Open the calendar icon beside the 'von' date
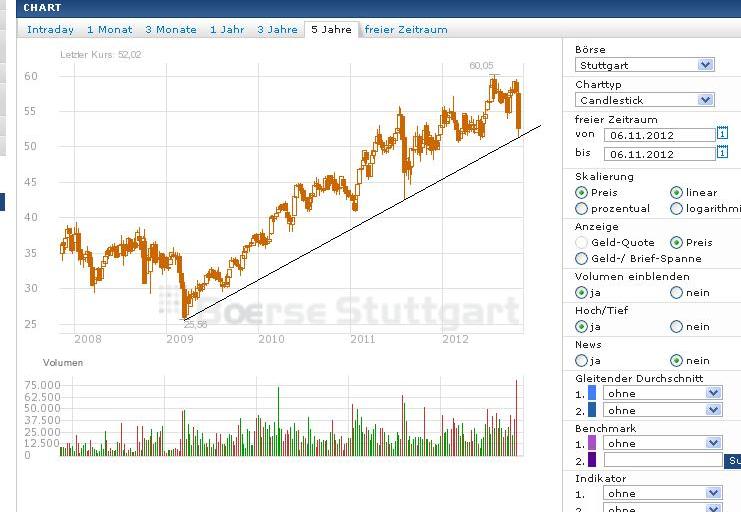Screen dimensions: 741x512 coord(722,134)
